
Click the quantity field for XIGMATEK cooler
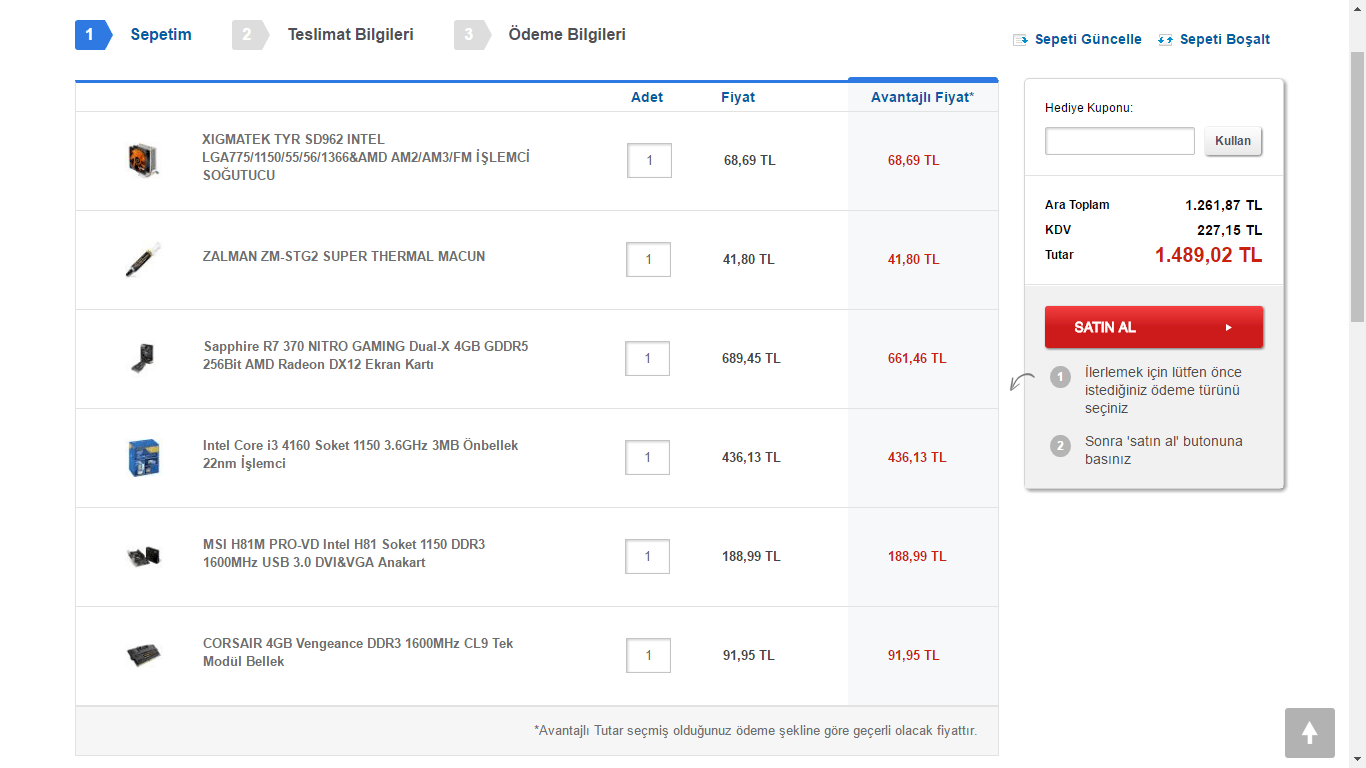(x=649, y=160)
